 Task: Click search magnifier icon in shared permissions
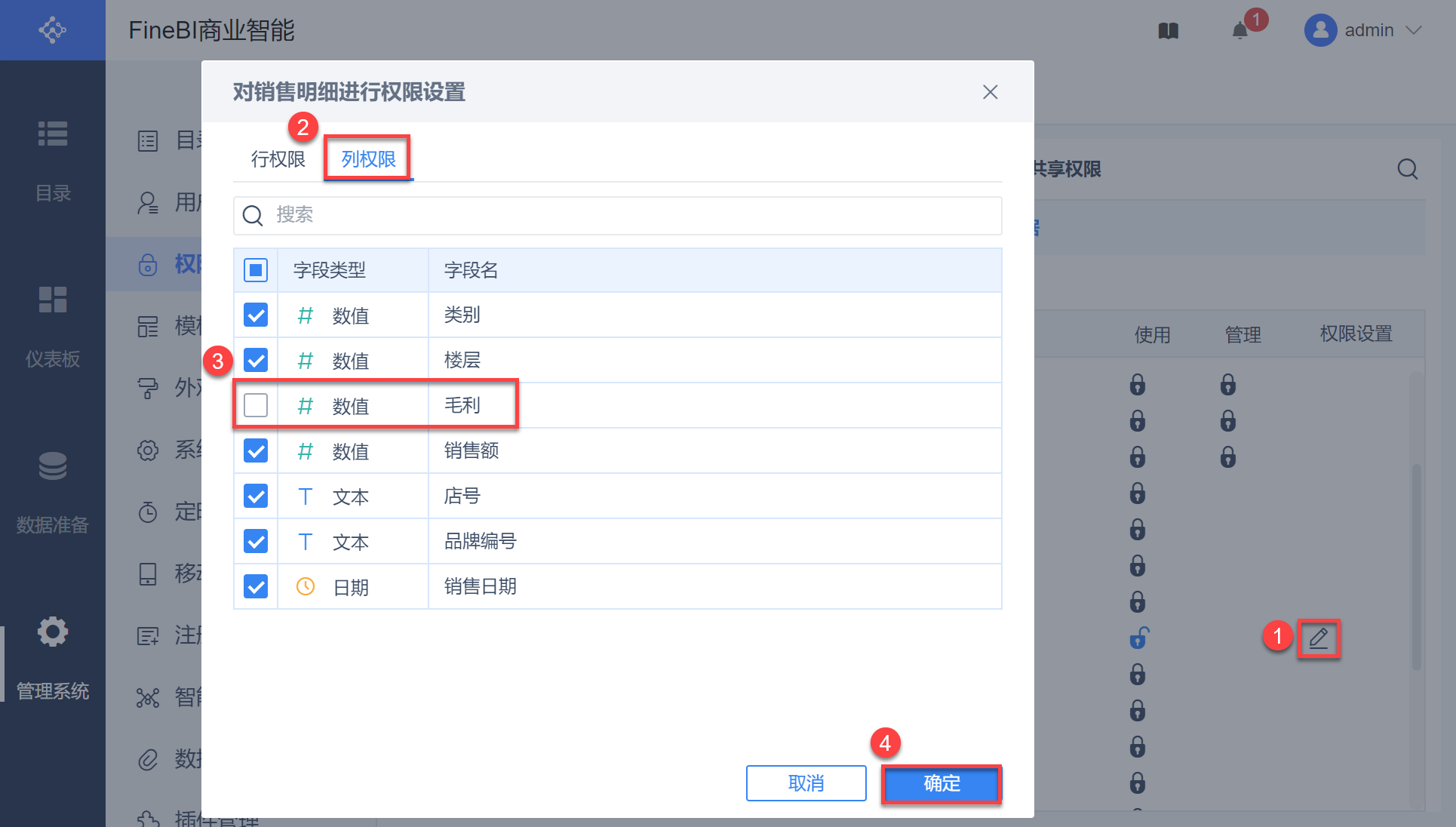1407,169
